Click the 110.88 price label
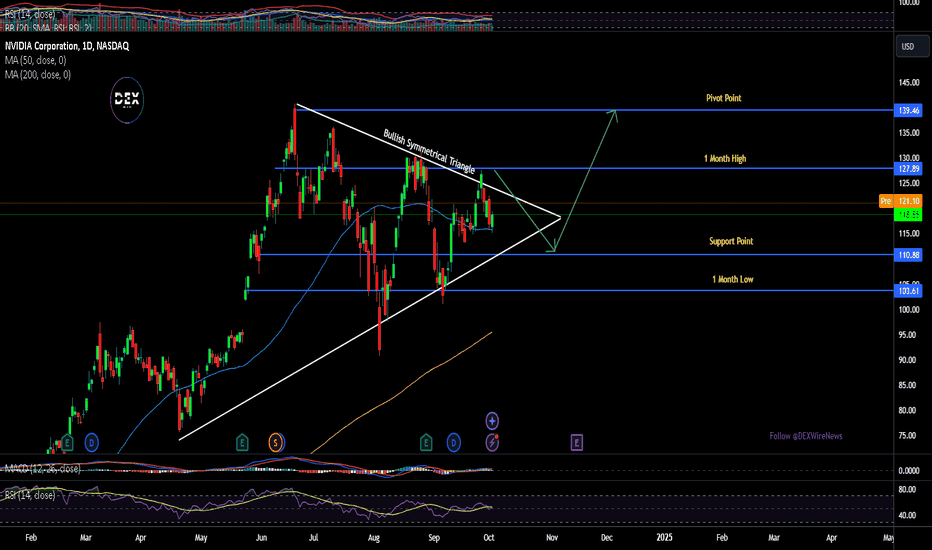 908,254
